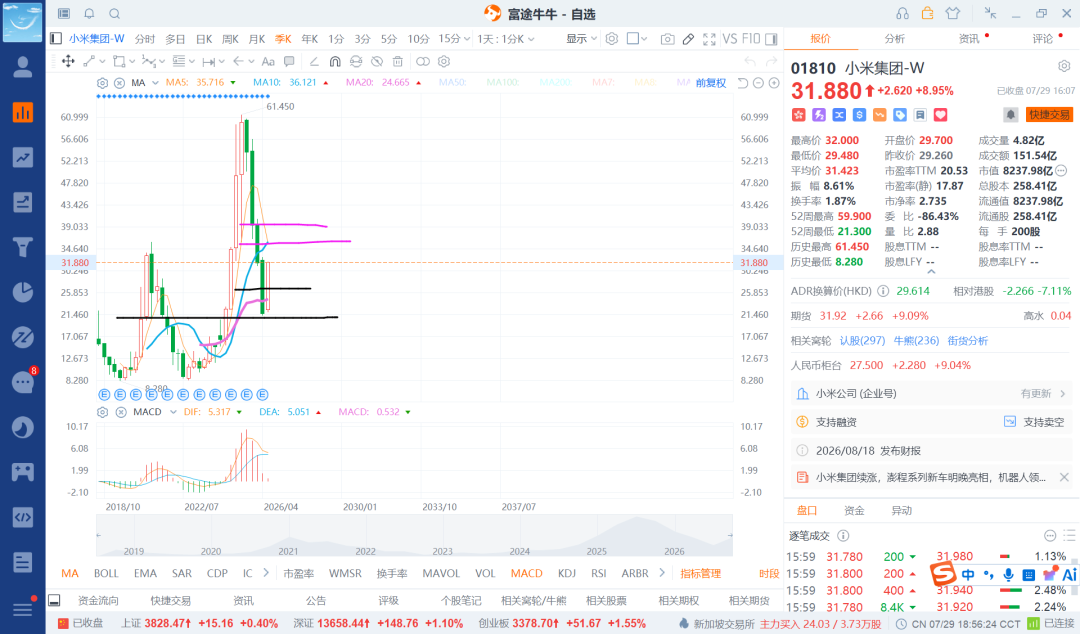Toggle the left panel layout icon

(x=56, y=39)
